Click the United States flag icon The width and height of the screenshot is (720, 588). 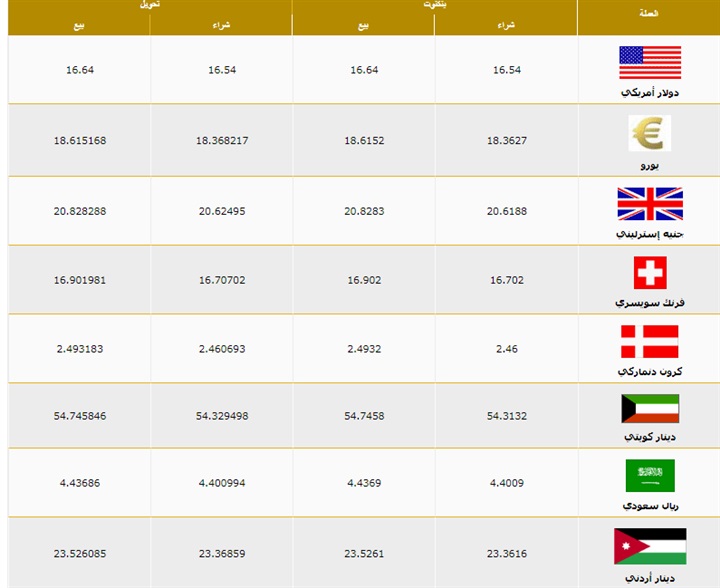649,62
